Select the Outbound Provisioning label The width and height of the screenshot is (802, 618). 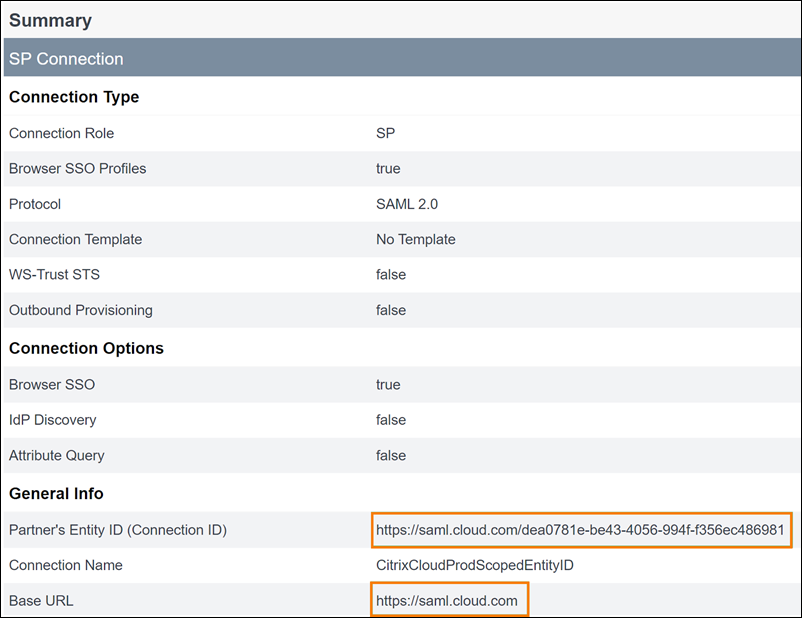(80, 310)
